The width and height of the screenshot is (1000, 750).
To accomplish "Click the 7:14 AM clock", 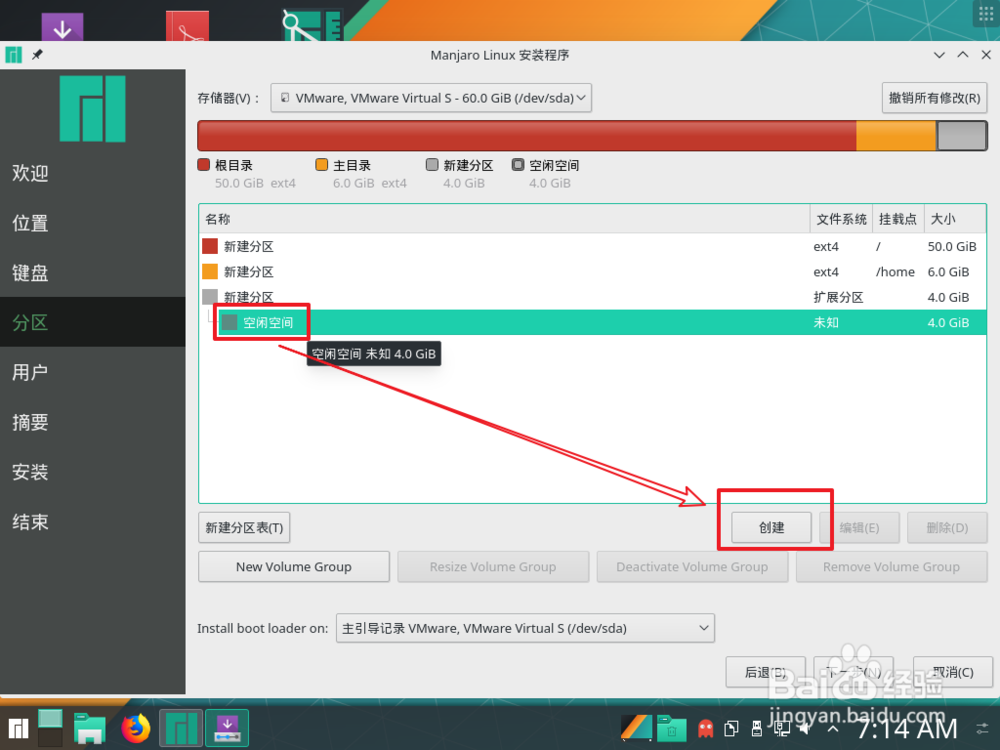I will (x=906, y=728).
